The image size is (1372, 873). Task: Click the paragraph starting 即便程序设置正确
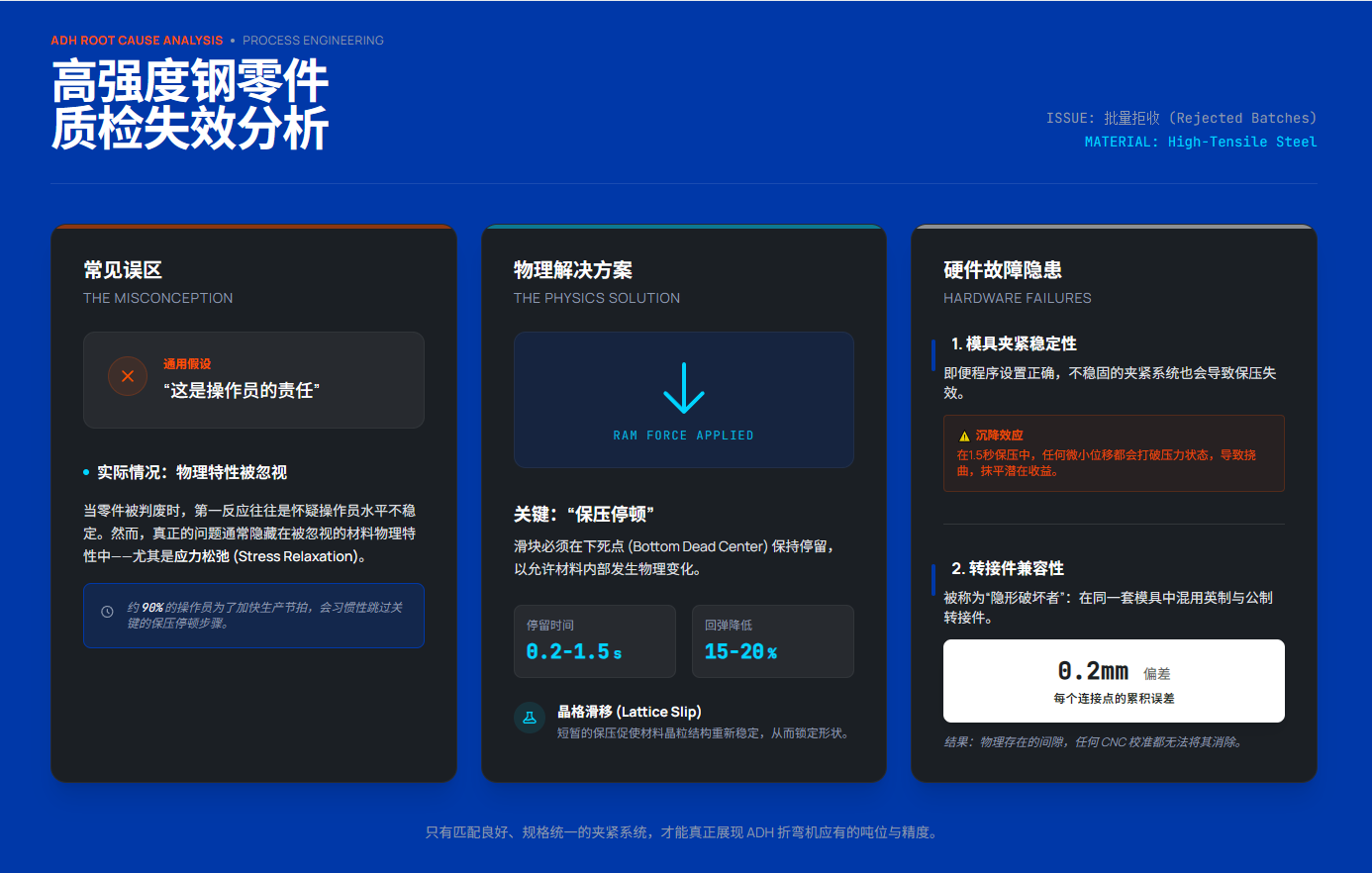(x=1110, y=383)
